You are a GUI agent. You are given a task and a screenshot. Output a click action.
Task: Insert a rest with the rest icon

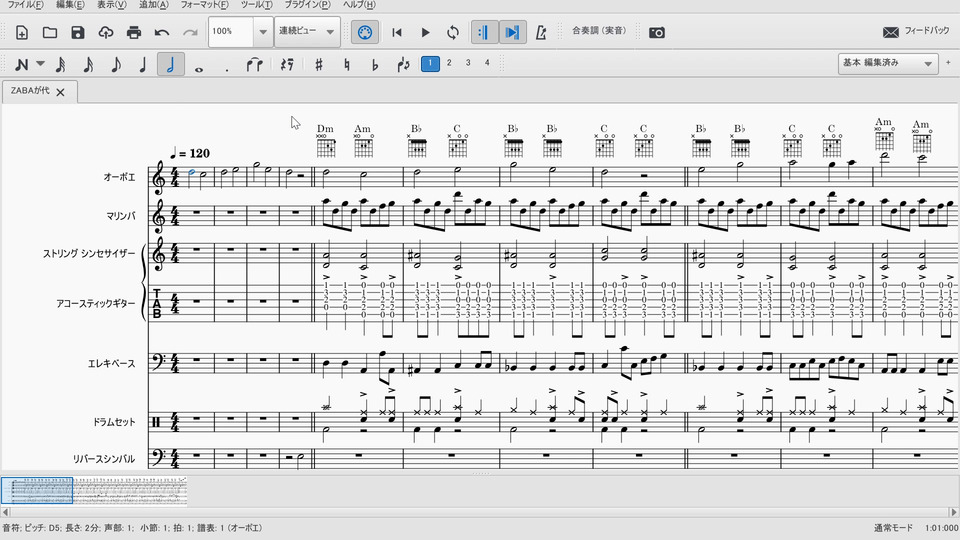[287, 65]
